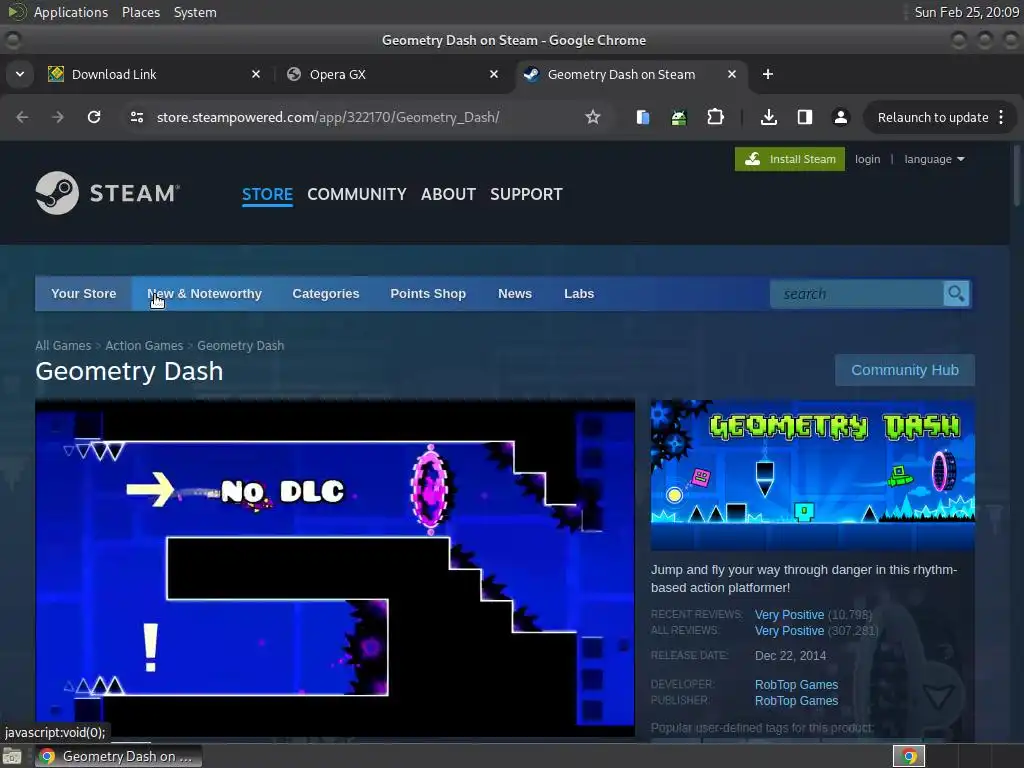Open the COMMUNITY menu
The image size is (1024, 768).
click(x=357, y=194)
